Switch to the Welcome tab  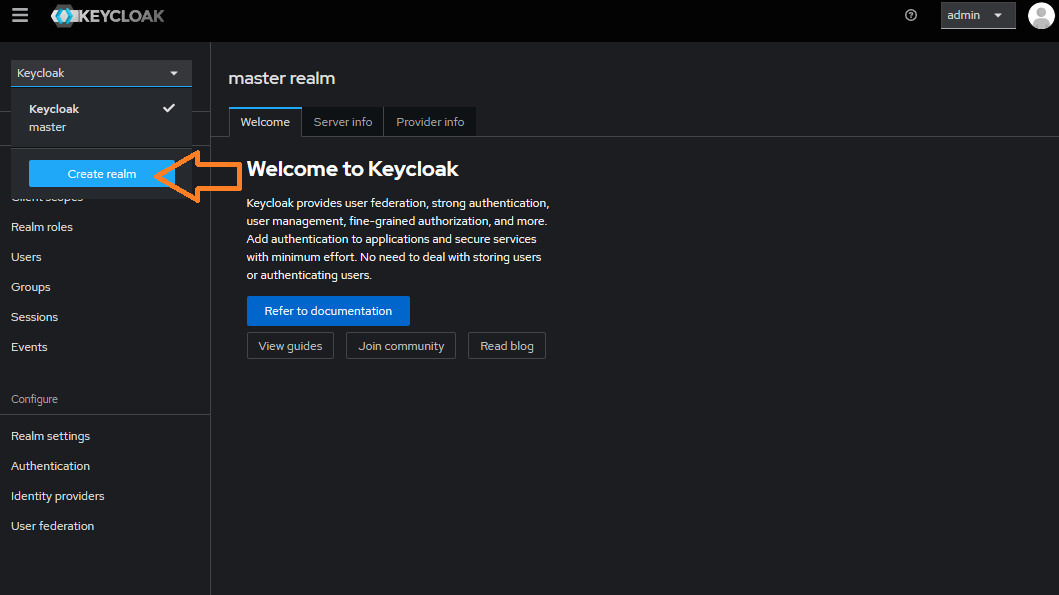pos(265,122)
